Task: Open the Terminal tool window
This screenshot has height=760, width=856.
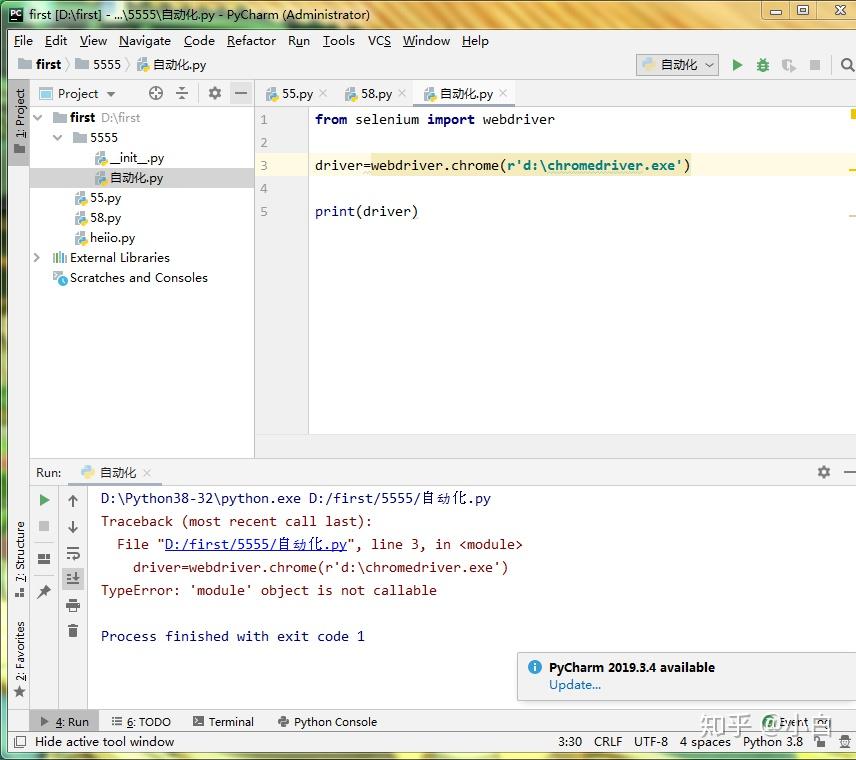Action: pyautogui.click(x=223, y=722)
